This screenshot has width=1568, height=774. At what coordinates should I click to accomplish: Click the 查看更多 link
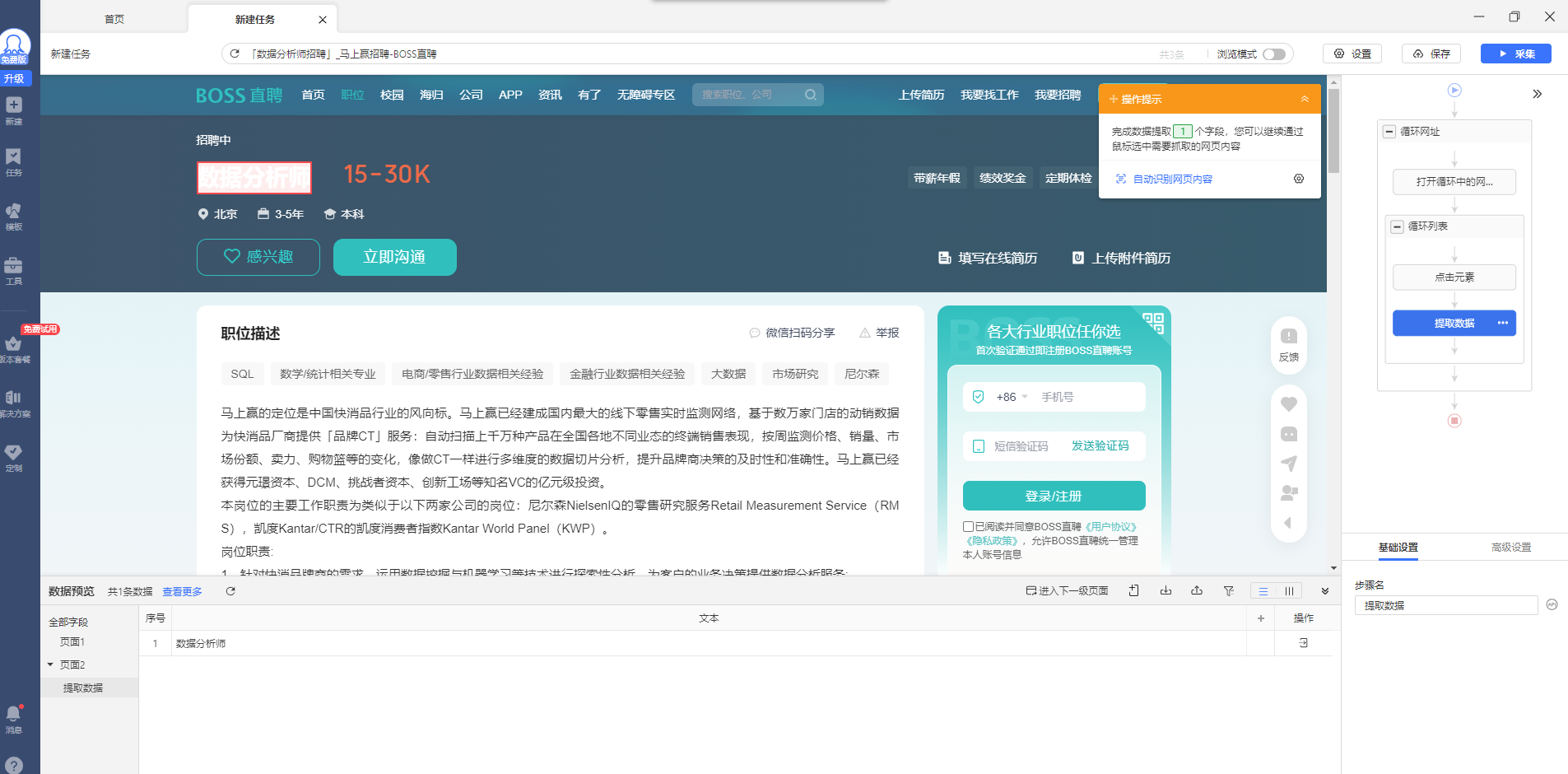click(182, 591)
